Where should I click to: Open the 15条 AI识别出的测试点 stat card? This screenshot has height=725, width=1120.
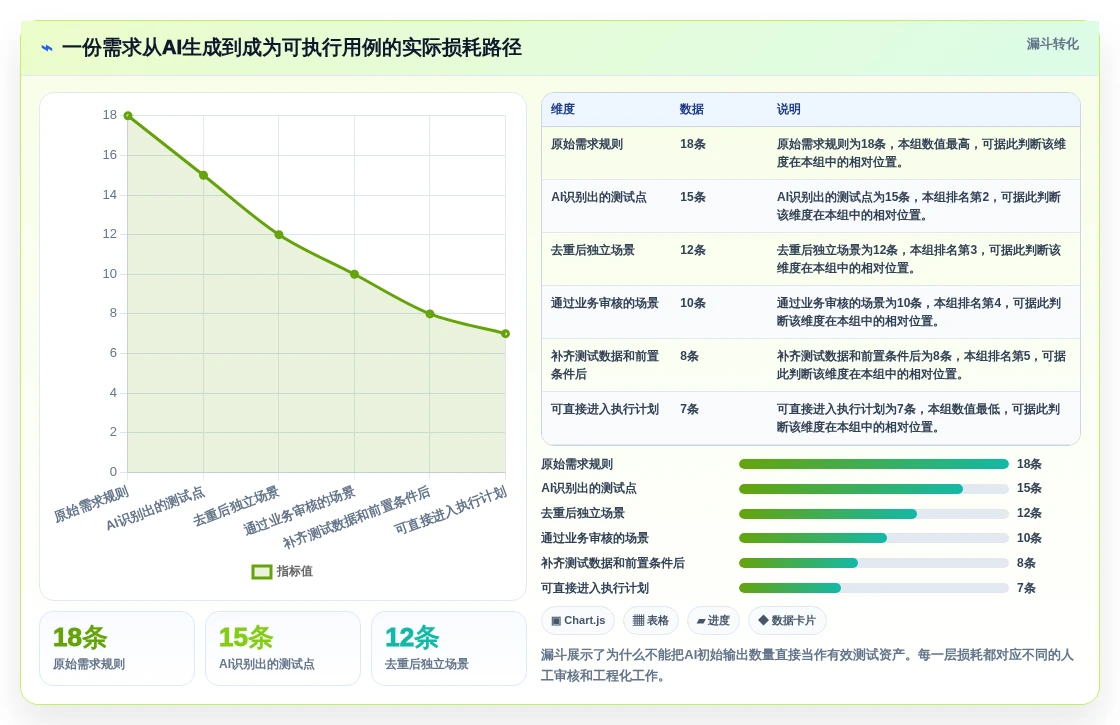[283, 649]
